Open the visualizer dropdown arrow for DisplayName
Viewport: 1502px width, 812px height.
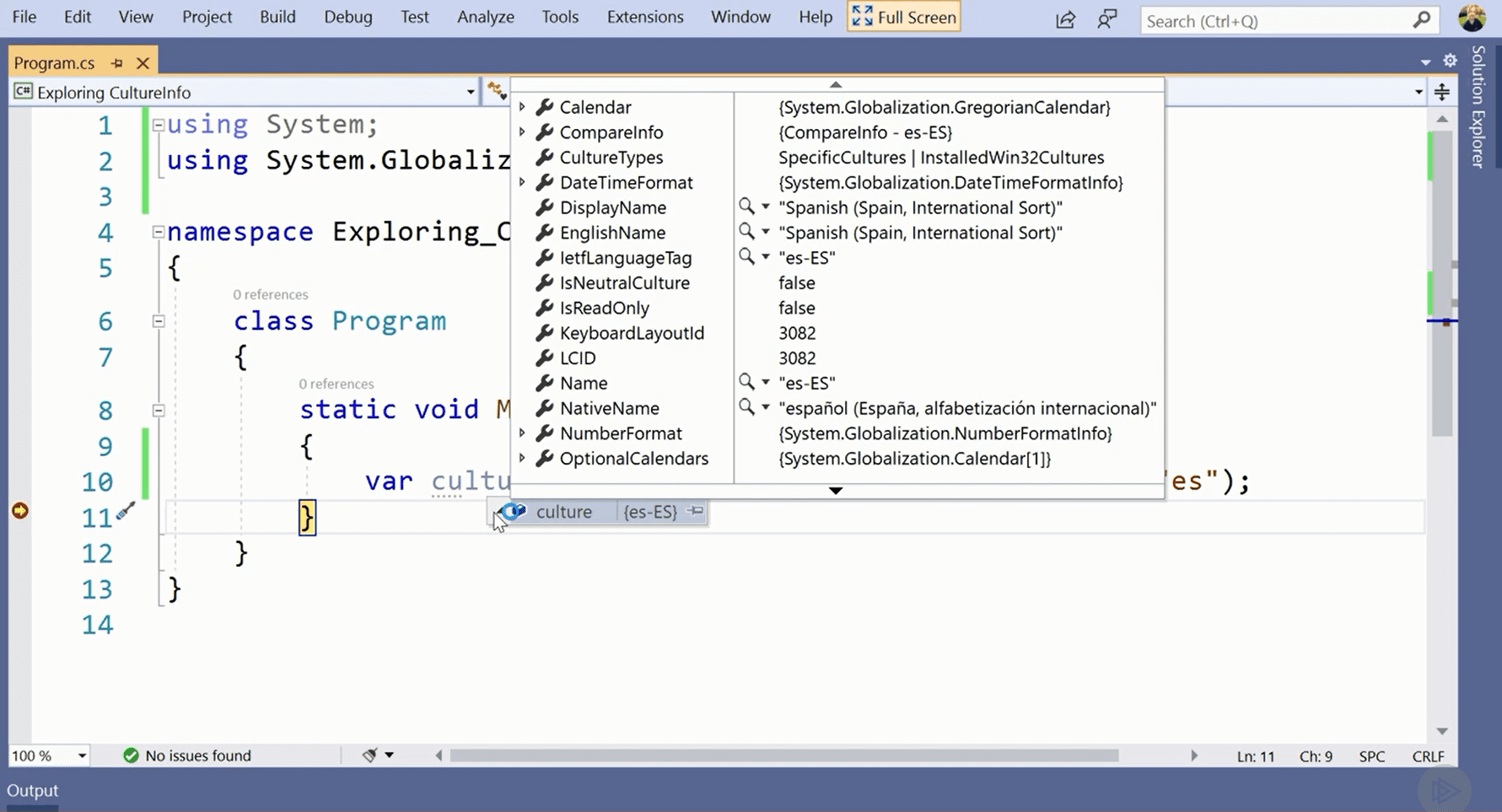click(x=766, y=207)
